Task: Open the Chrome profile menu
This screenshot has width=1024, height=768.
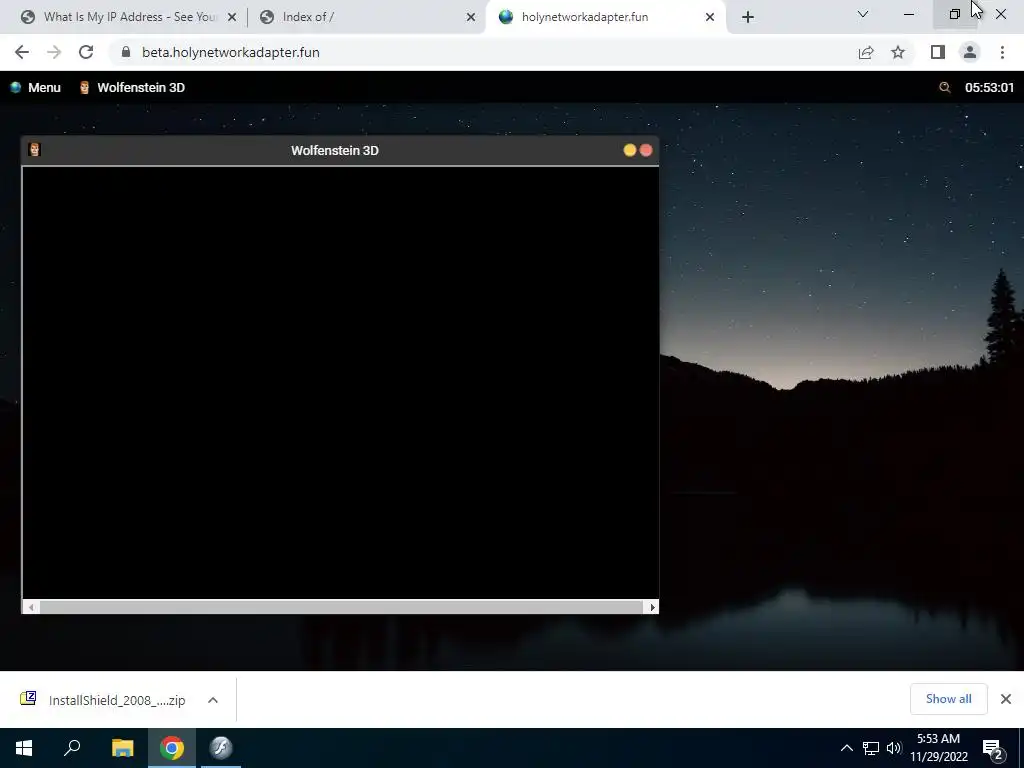Action: coord(970,52)
